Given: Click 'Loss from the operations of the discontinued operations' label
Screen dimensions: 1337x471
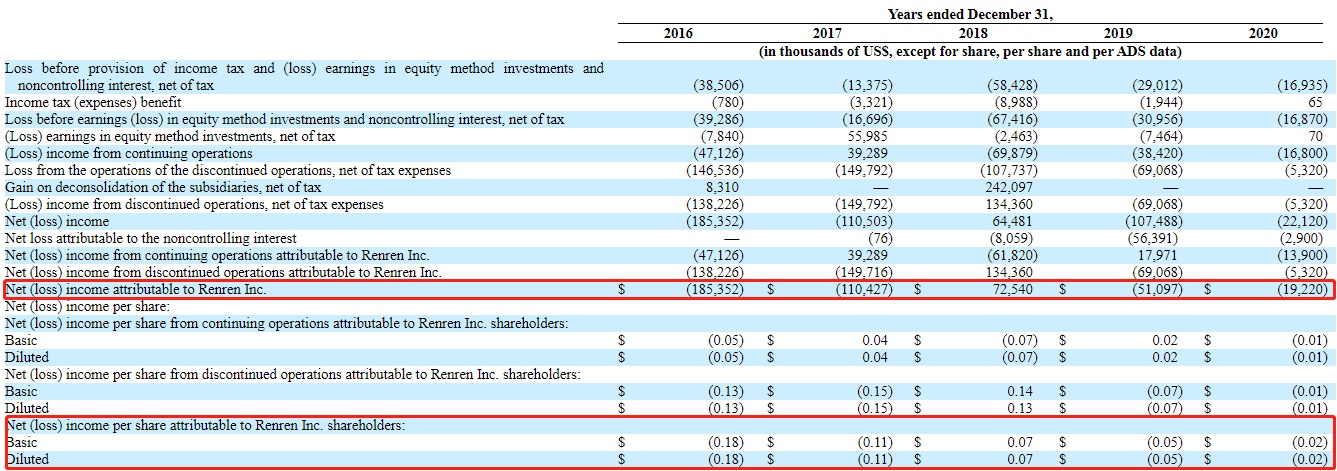Looking at the screenshot, I should pos(228,170).
